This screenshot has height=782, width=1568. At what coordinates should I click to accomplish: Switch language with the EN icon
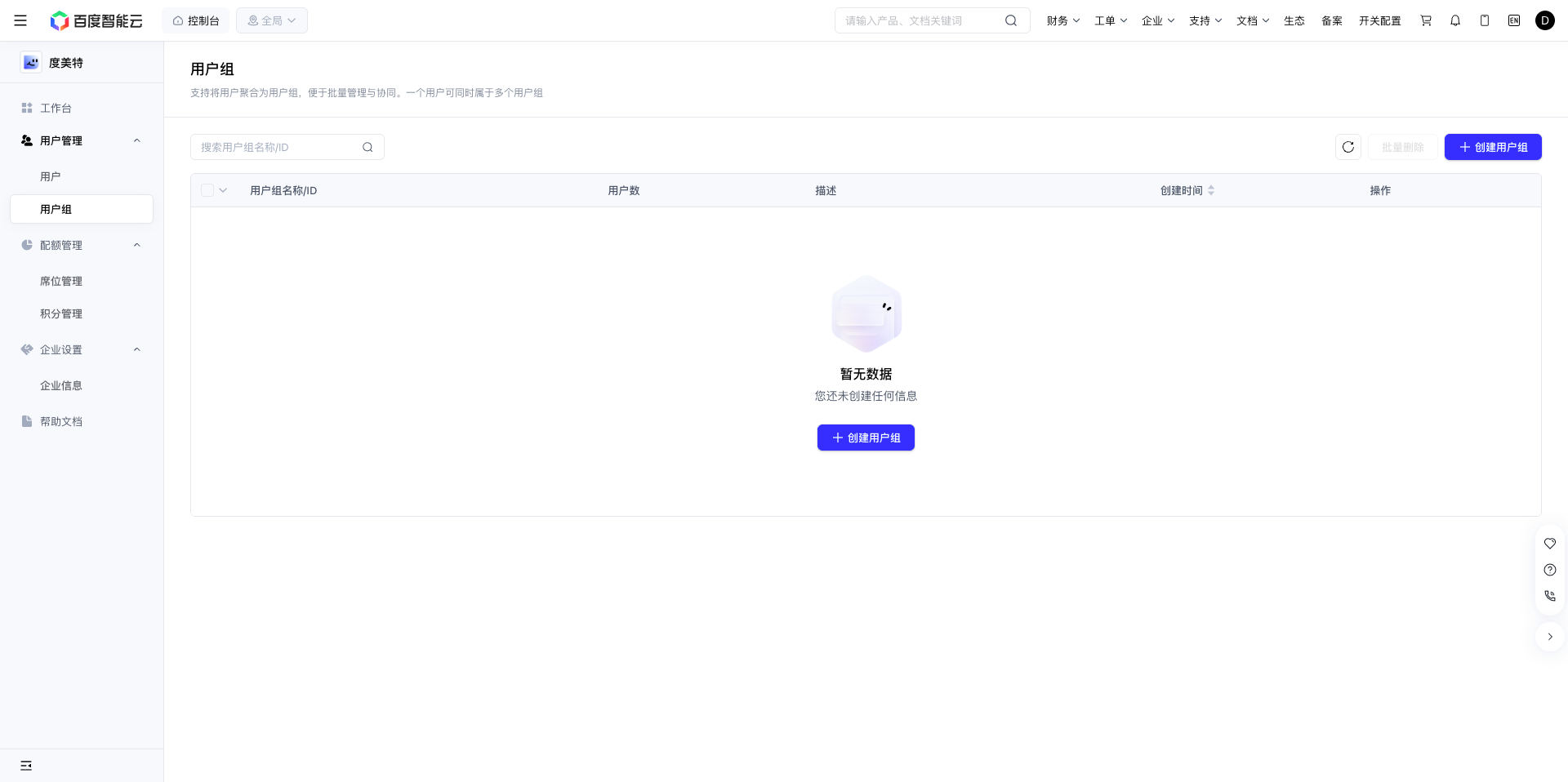(1514, 20)
